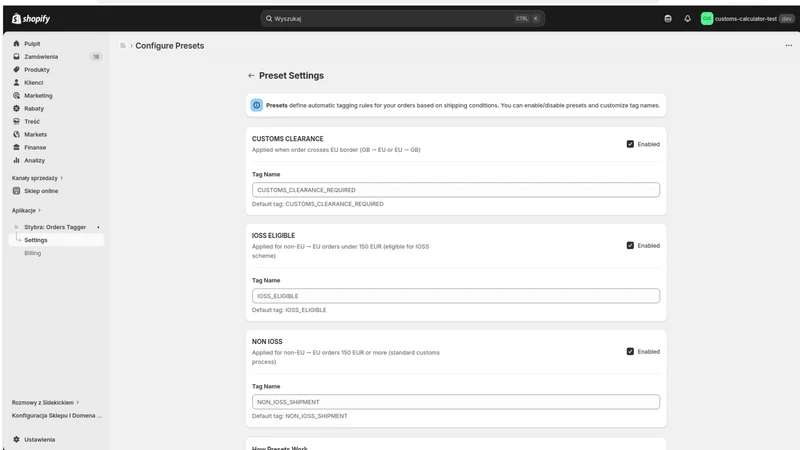Open Zamówienia orders icon

(x=16, y=57)
